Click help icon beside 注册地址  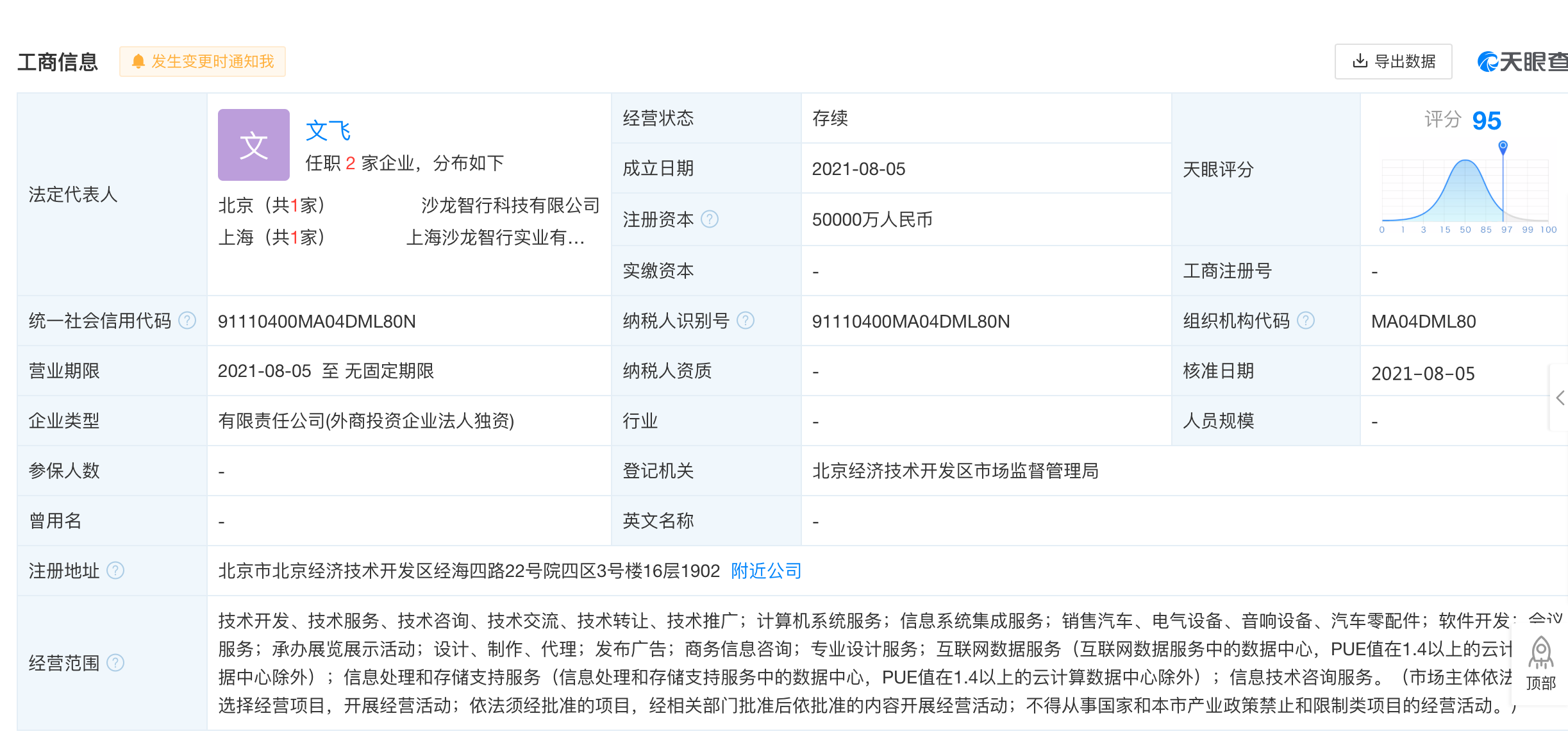115,571
